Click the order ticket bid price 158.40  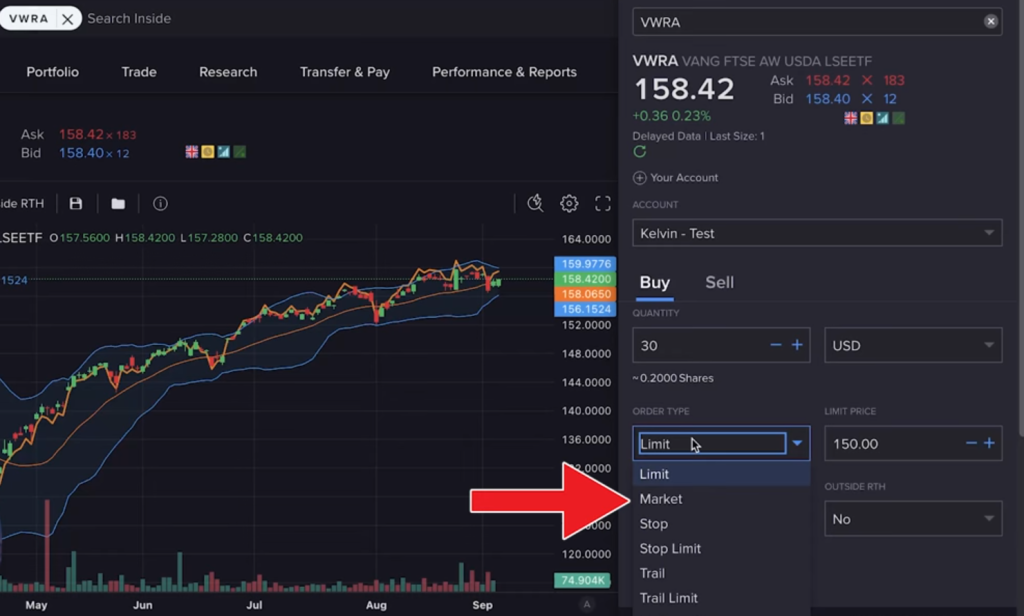point(827,99)
